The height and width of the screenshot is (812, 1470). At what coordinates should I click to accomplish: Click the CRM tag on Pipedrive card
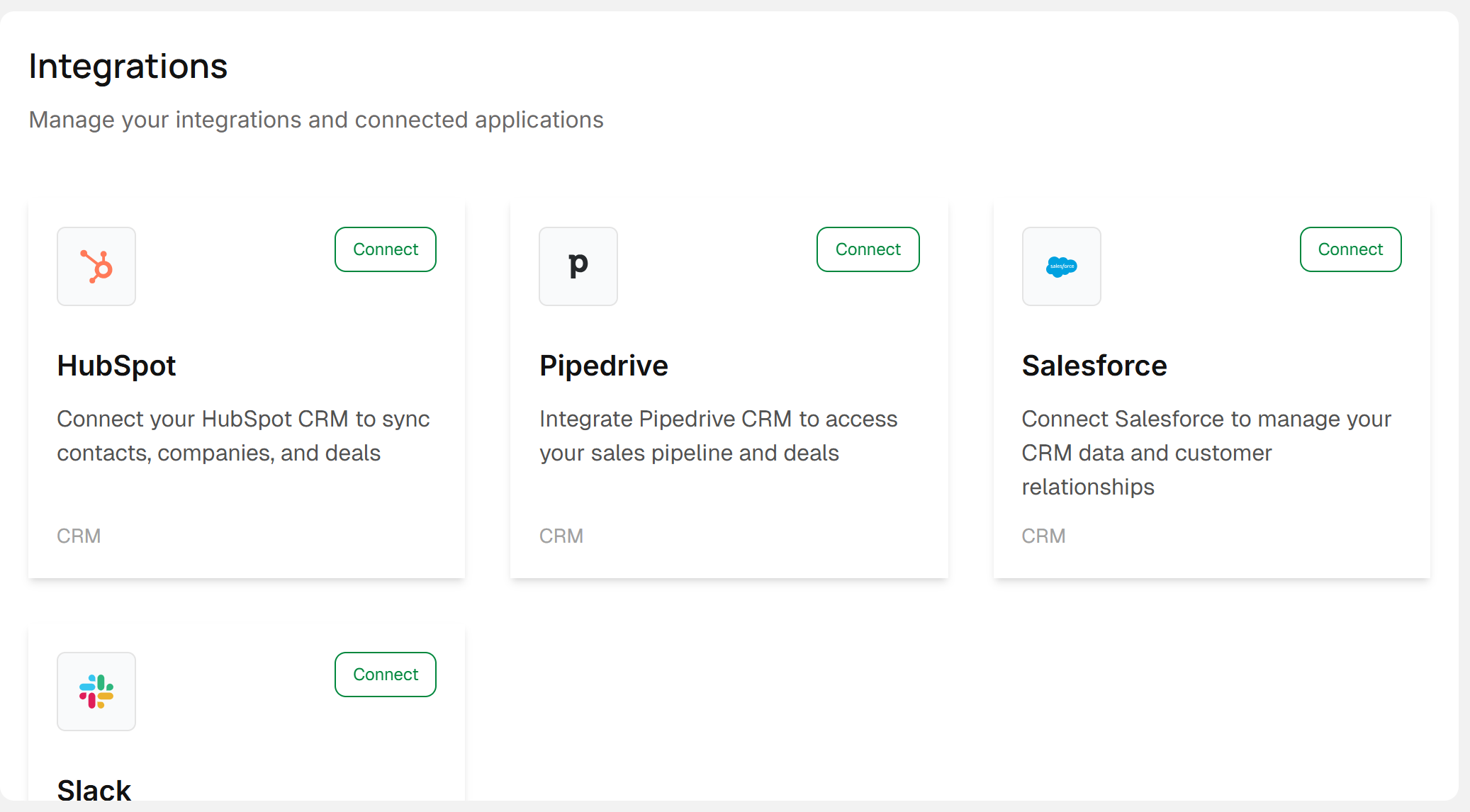(561, 536)
